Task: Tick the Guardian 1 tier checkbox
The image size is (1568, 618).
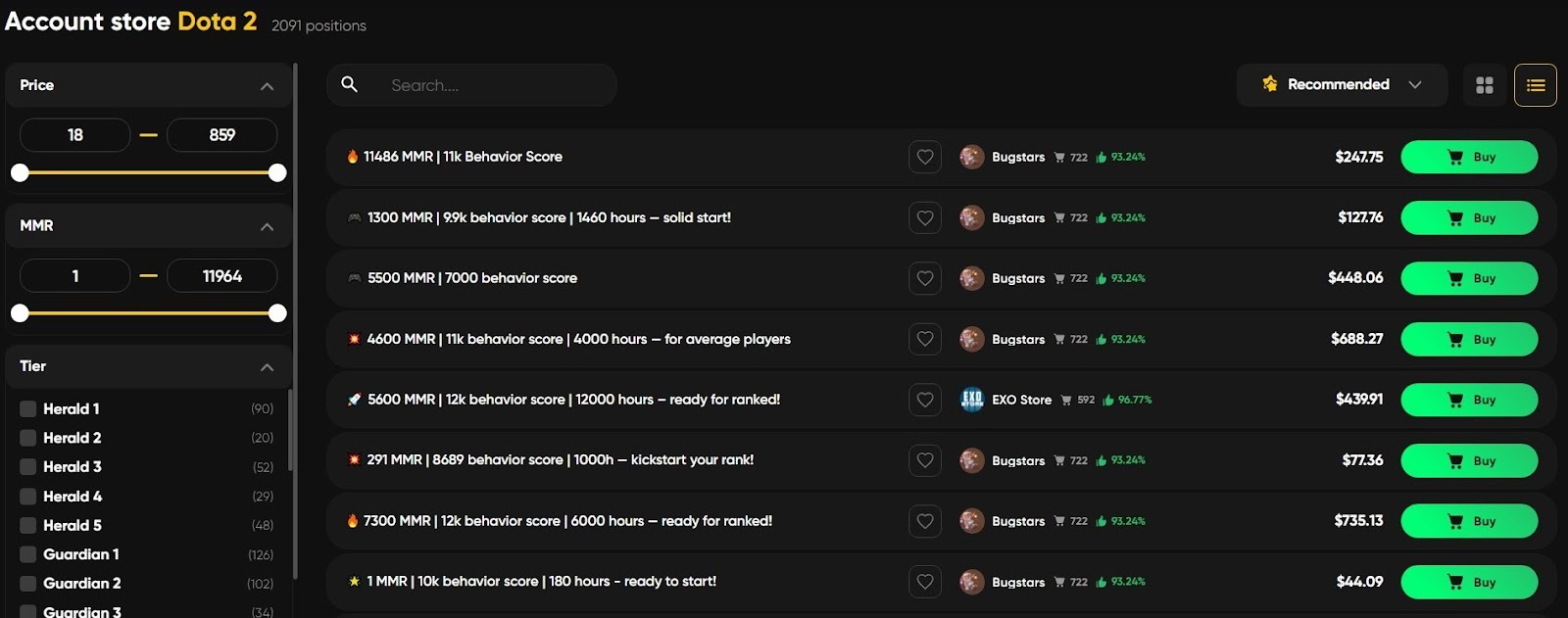Action: (x=28, y=554)
